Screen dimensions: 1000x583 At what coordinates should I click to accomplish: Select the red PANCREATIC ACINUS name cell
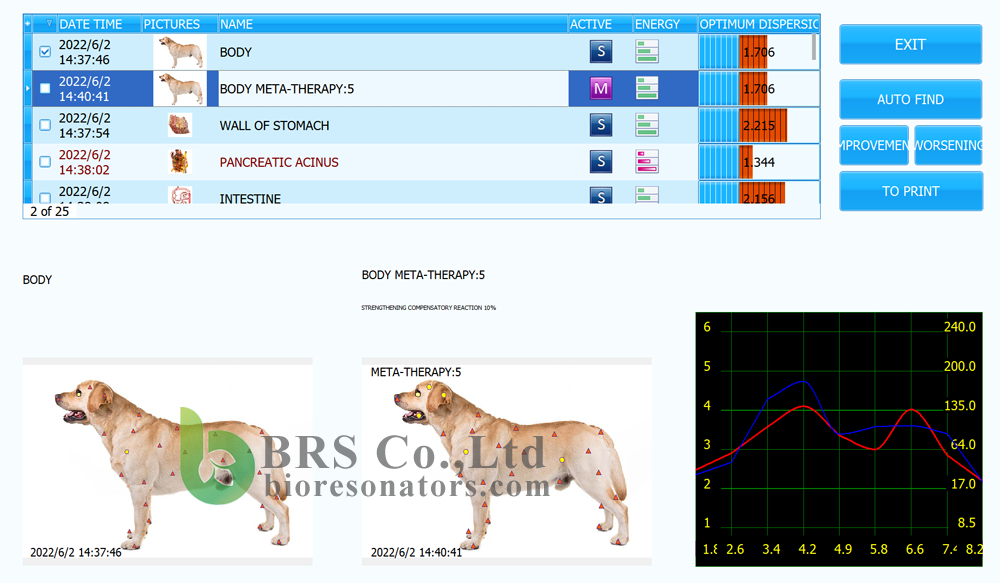(x=393, y=162)
